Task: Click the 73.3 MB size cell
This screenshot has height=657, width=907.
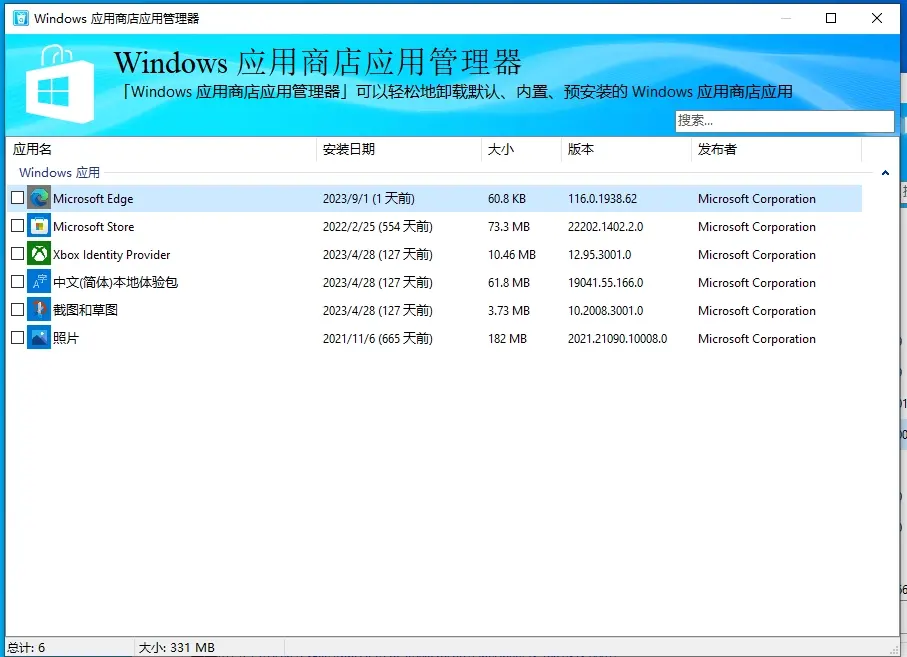Action: [x=509, y=227]
